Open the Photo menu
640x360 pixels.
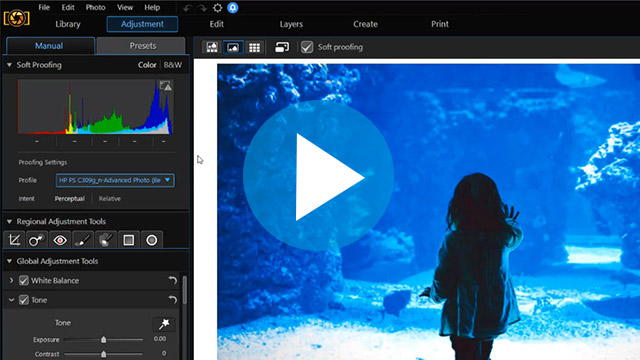tap(96, 7)
